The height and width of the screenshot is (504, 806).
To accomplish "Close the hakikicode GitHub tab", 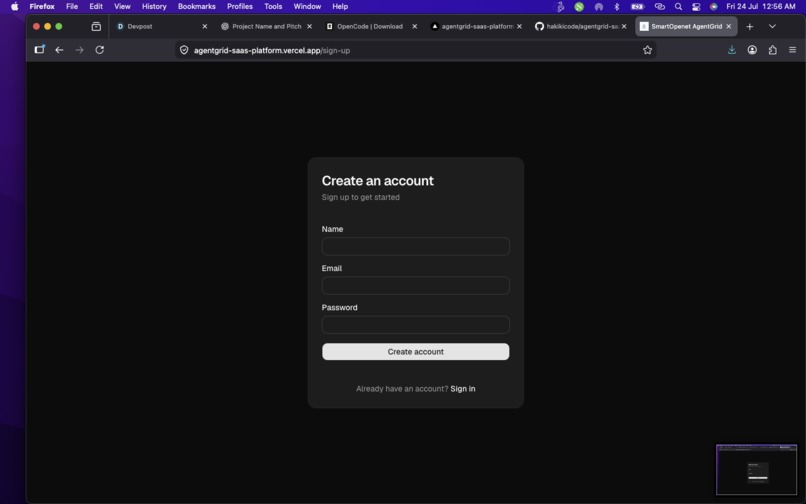I will tap(624, 26).
